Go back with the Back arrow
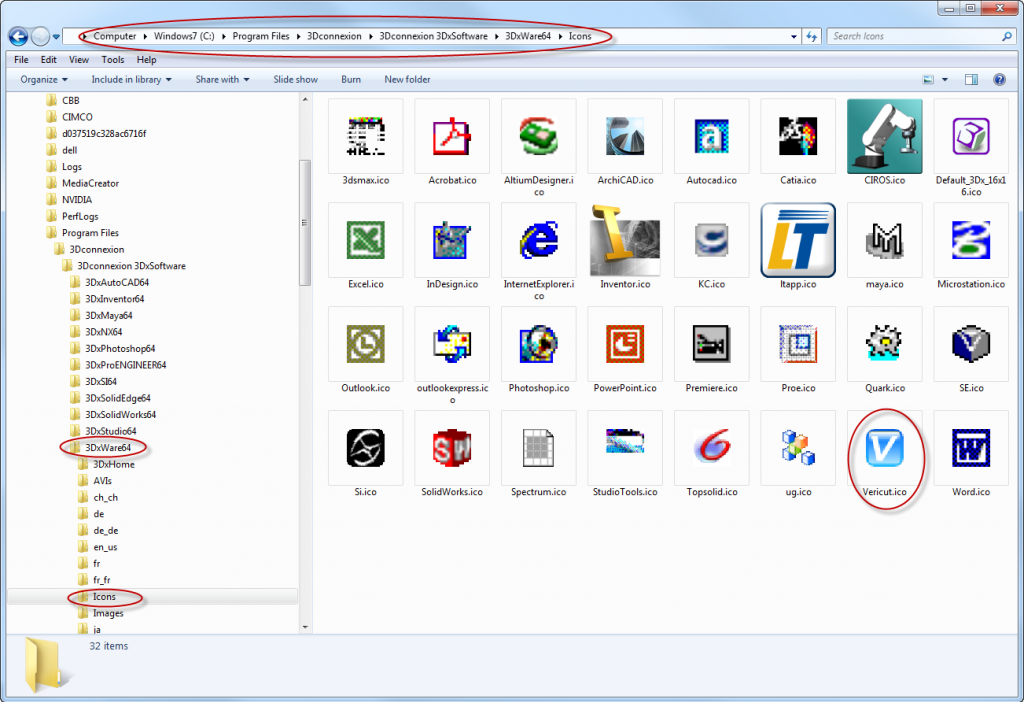 (x=18, y=37)
